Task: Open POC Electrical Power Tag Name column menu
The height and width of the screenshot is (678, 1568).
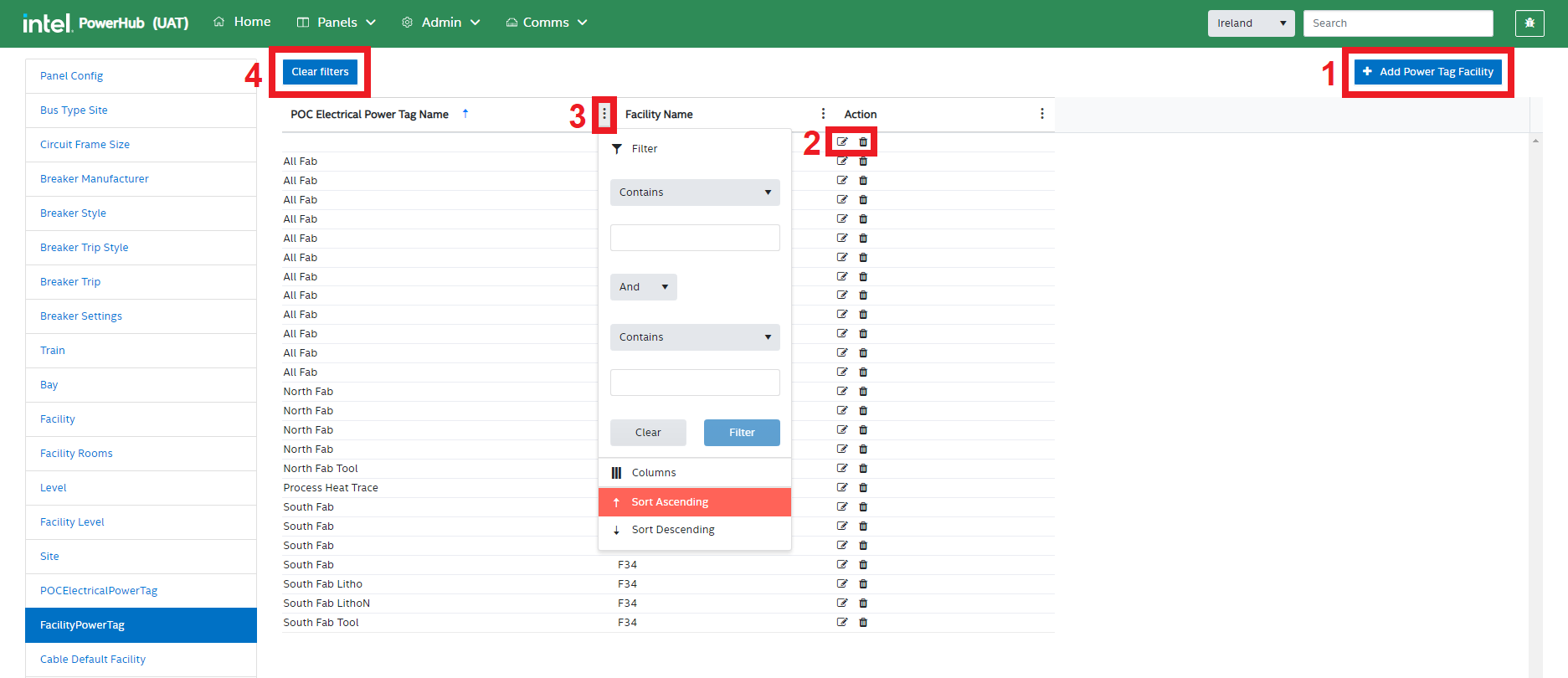Action: coord(604,114)
